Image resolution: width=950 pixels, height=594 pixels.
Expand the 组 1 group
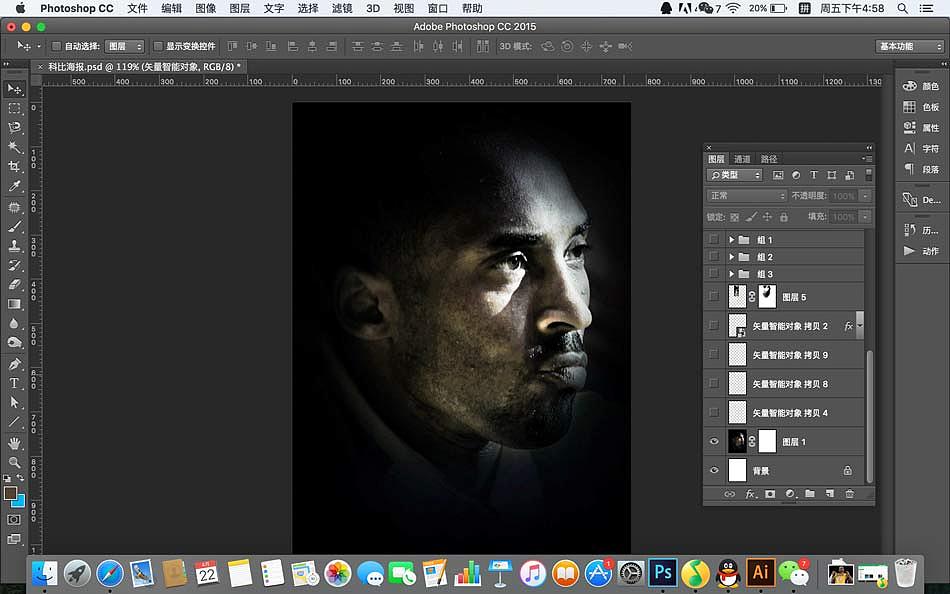tap(731, 239)
